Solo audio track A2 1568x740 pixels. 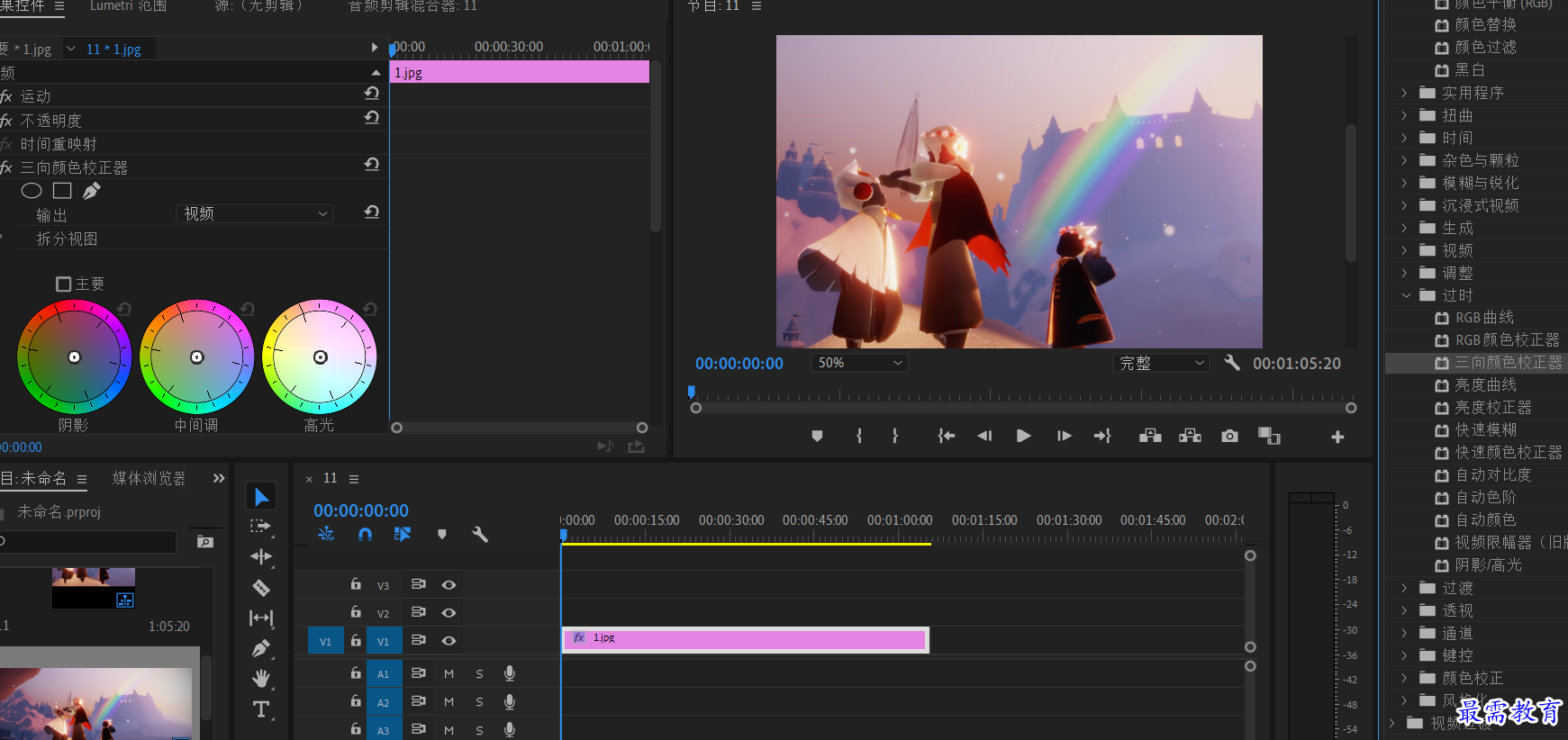click(479, 702)
